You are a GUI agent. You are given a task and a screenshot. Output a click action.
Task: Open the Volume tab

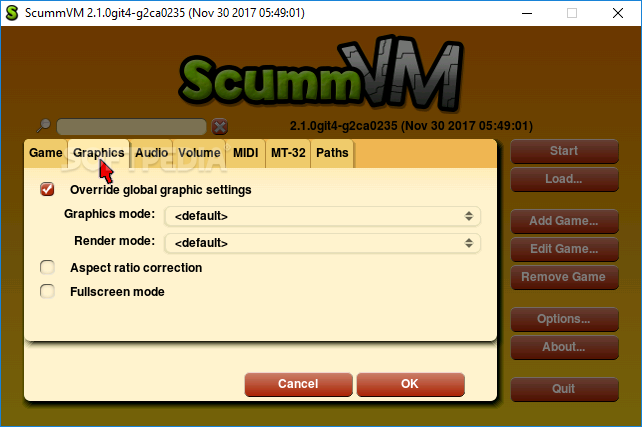coord(199,153)
